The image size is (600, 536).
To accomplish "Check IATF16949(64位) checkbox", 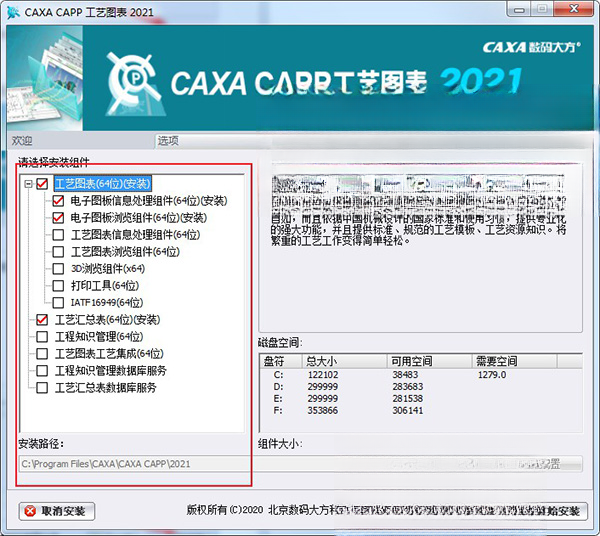I will tap(58, 303).
